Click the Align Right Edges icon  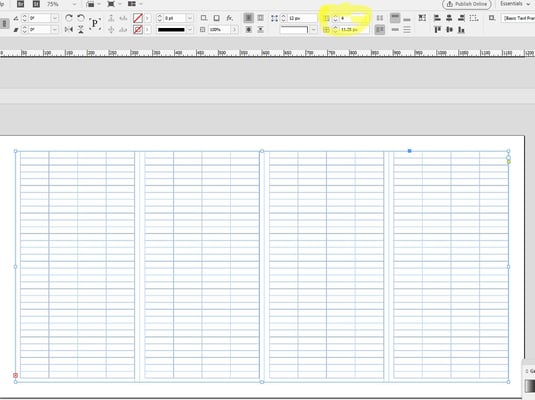[461, 18]
